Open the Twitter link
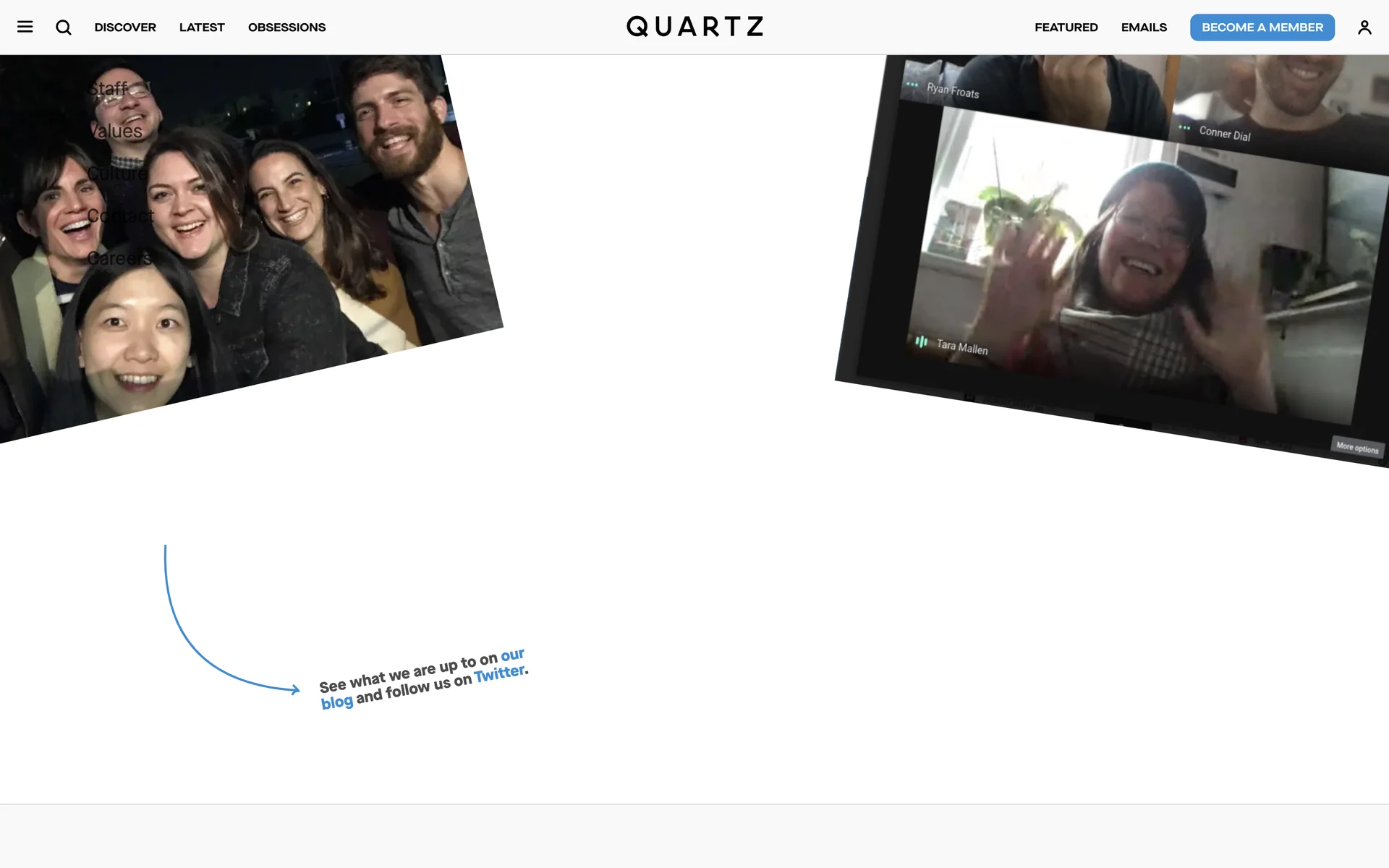1389x868 pixels. (x=499, y=674)
